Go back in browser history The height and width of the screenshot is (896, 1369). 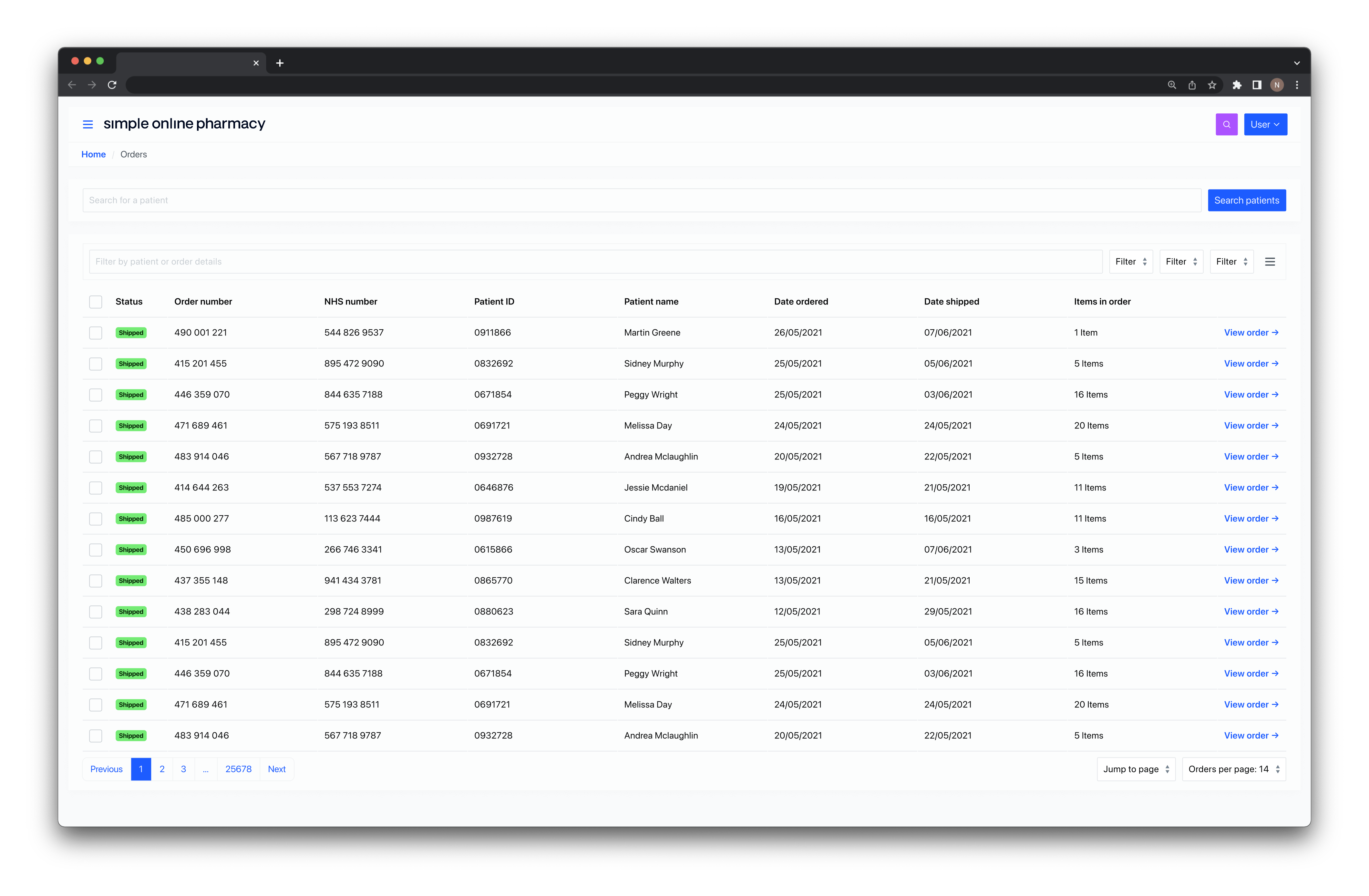point(72,85)
